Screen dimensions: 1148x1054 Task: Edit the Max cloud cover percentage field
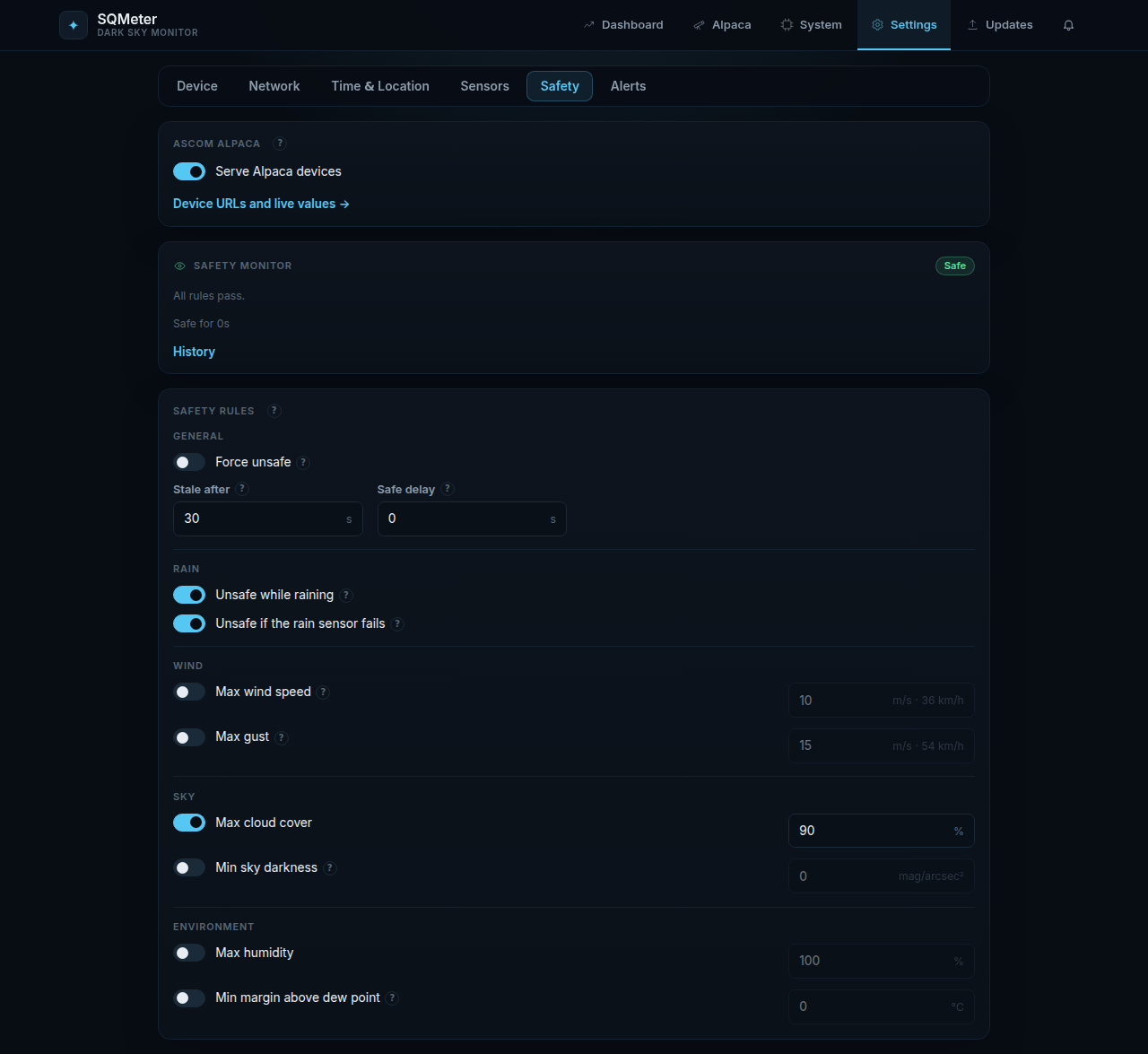(881, 831)
